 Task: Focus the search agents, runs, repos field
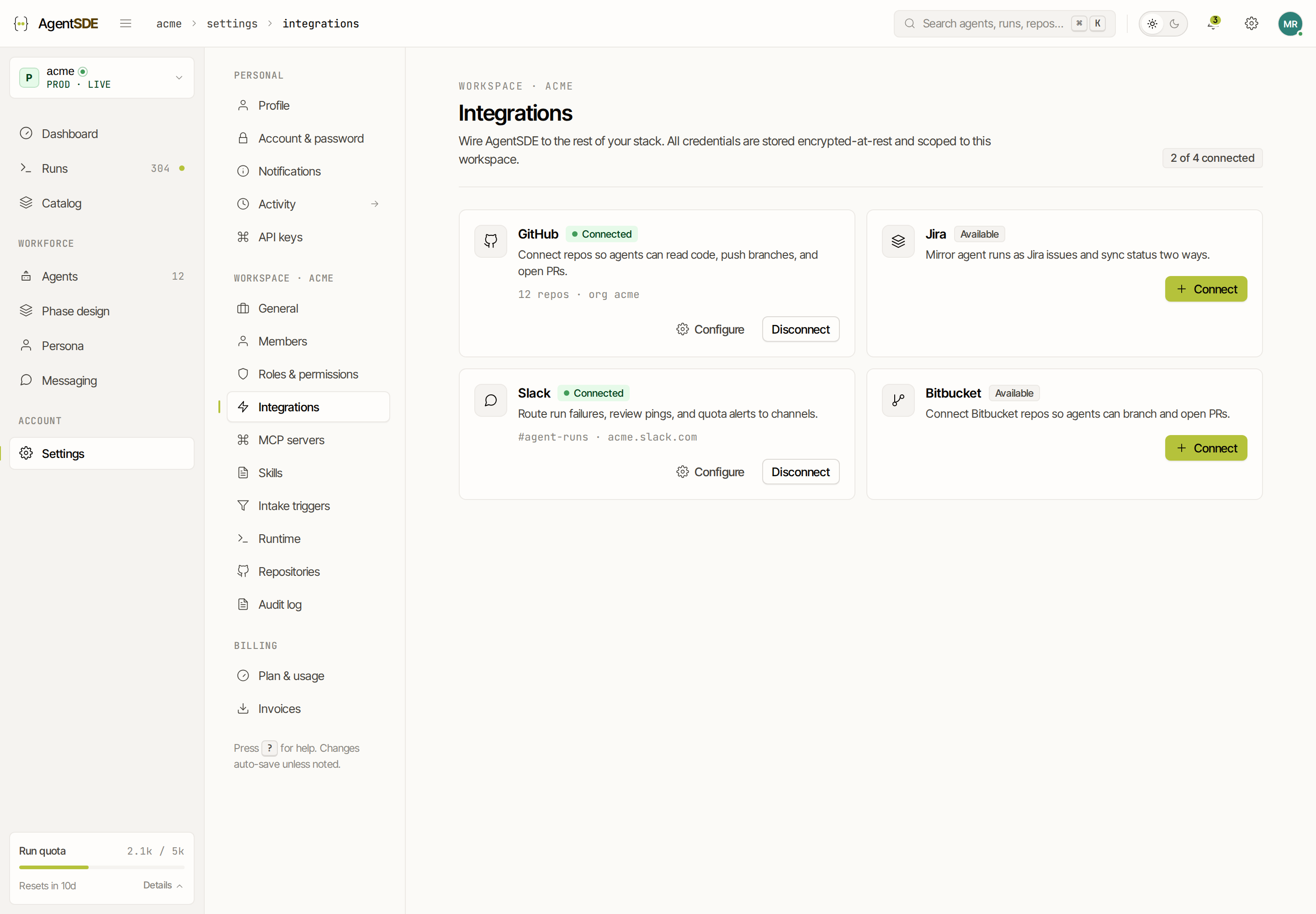(x=1004, y=23)
